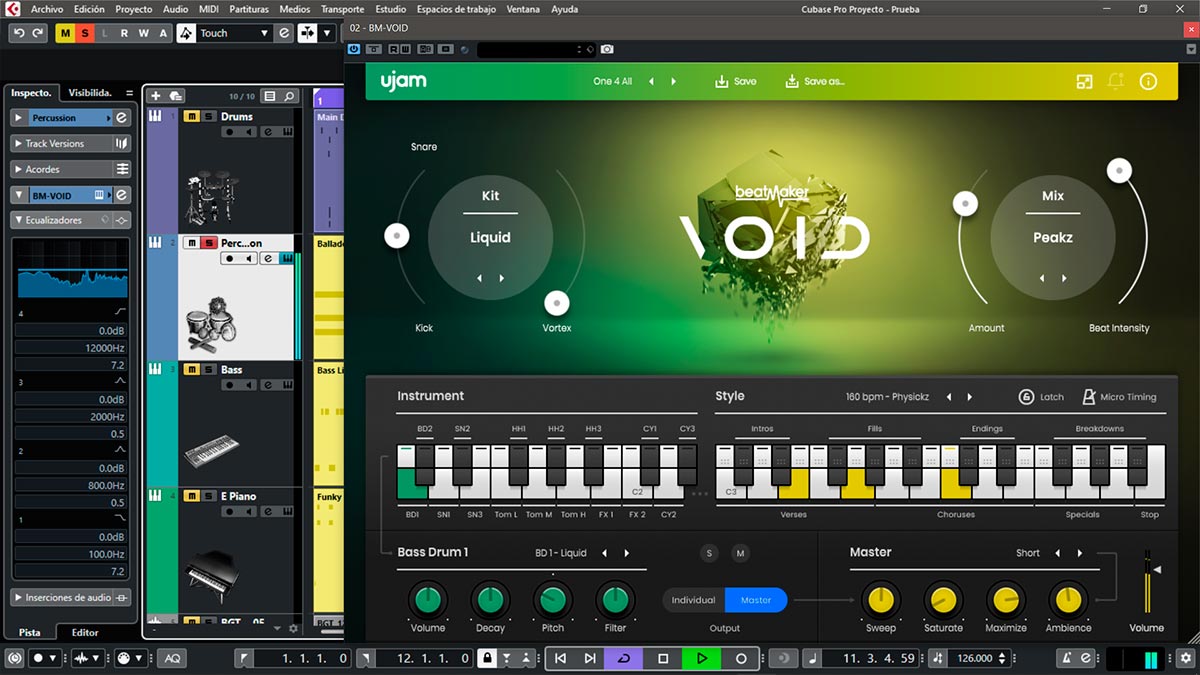Click the plugin camera snapshot icon

607,49
